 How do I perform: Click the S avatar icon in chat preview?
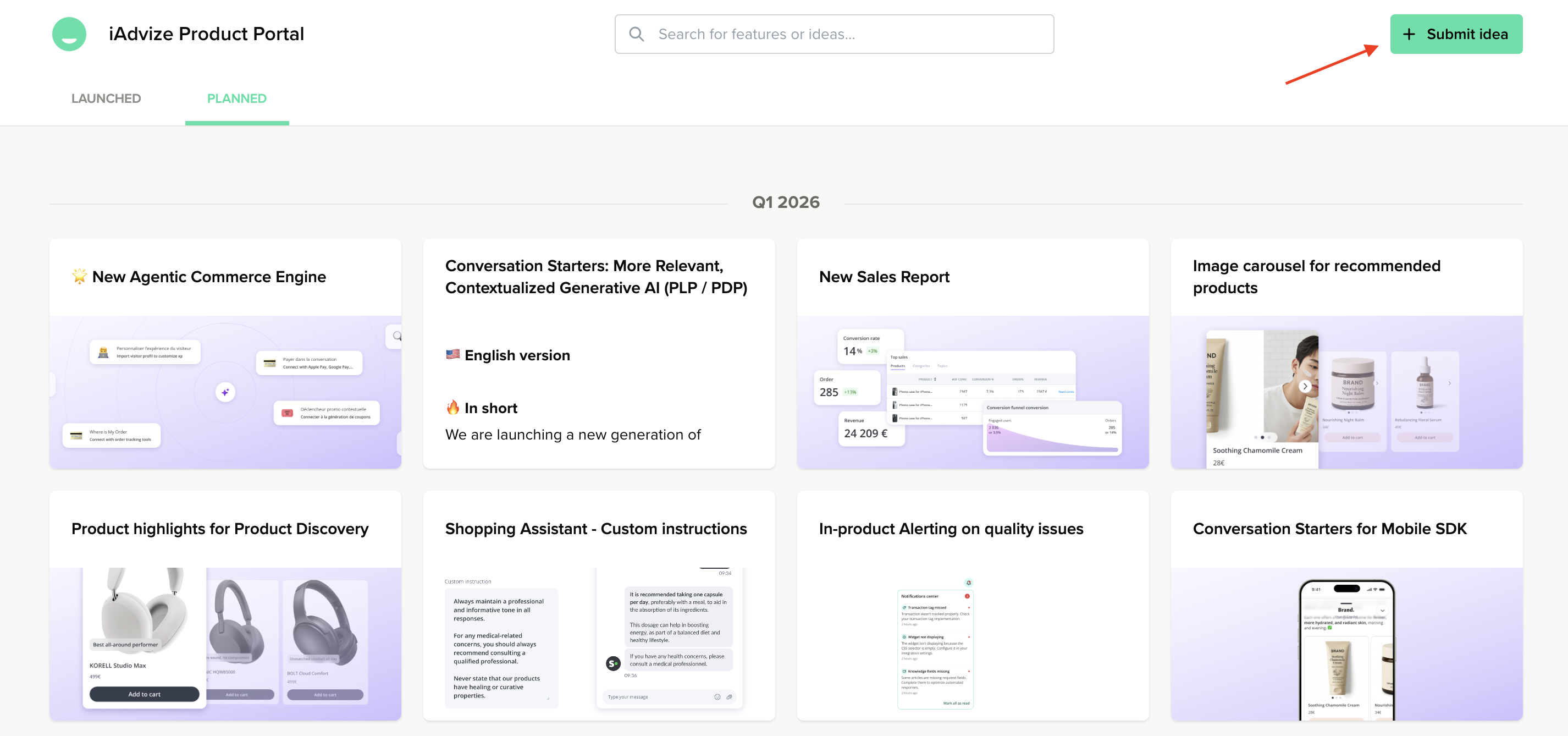click(613, 663)
